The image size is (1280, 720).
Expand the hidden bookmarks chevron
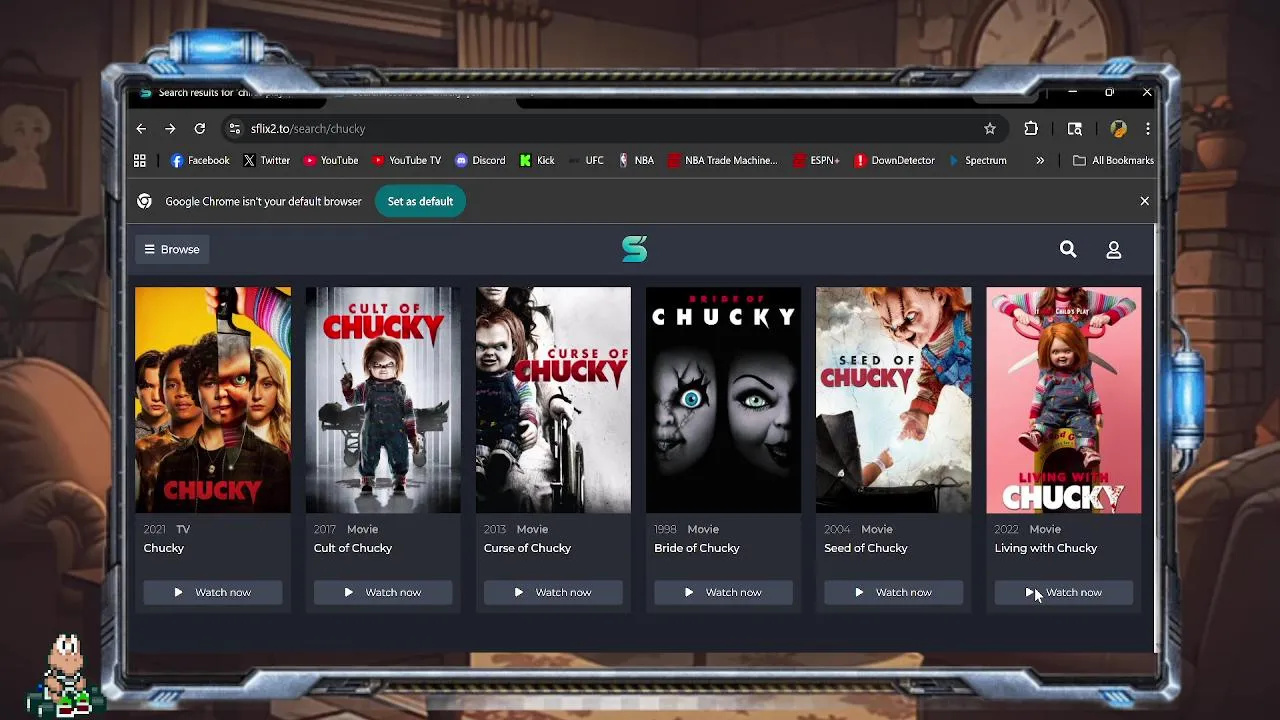click(x=1040, y=160)
